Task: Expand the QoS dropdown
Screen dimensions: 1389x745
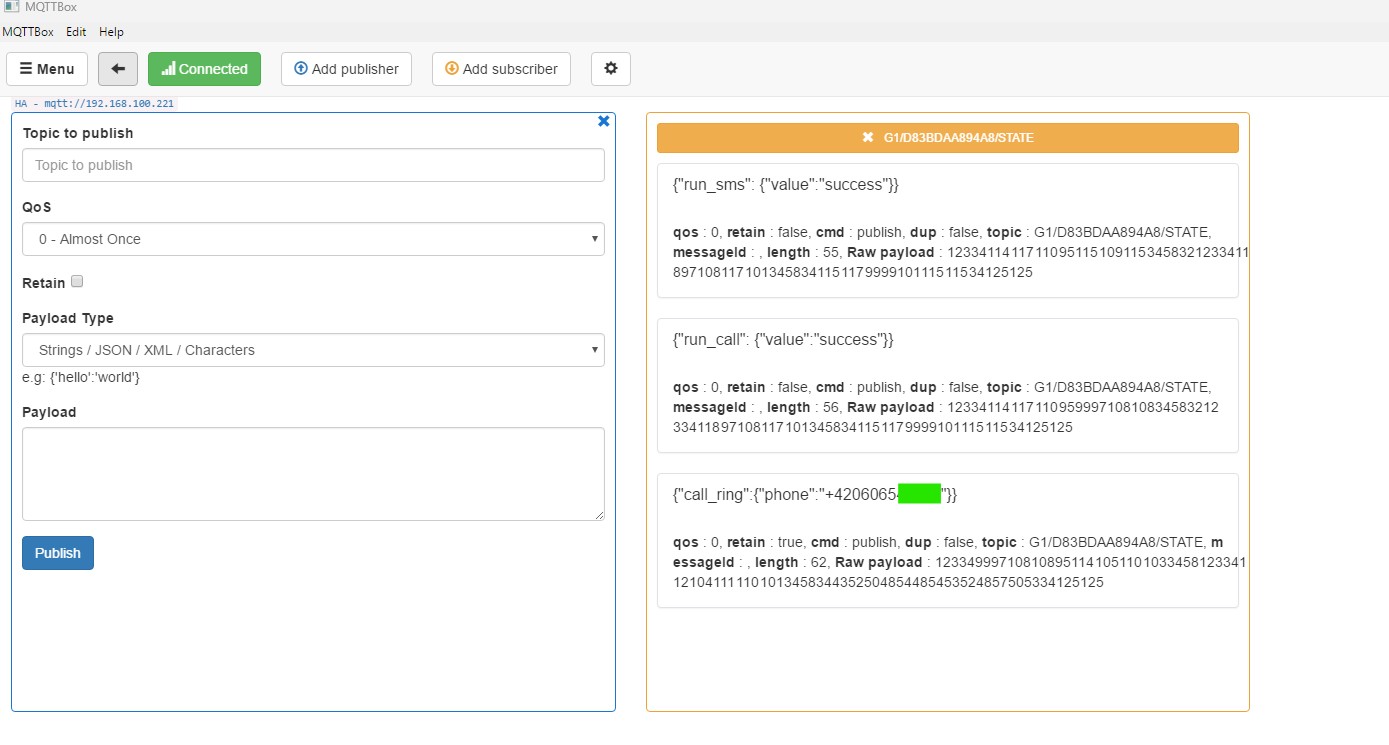Action: tap(313, 239)
